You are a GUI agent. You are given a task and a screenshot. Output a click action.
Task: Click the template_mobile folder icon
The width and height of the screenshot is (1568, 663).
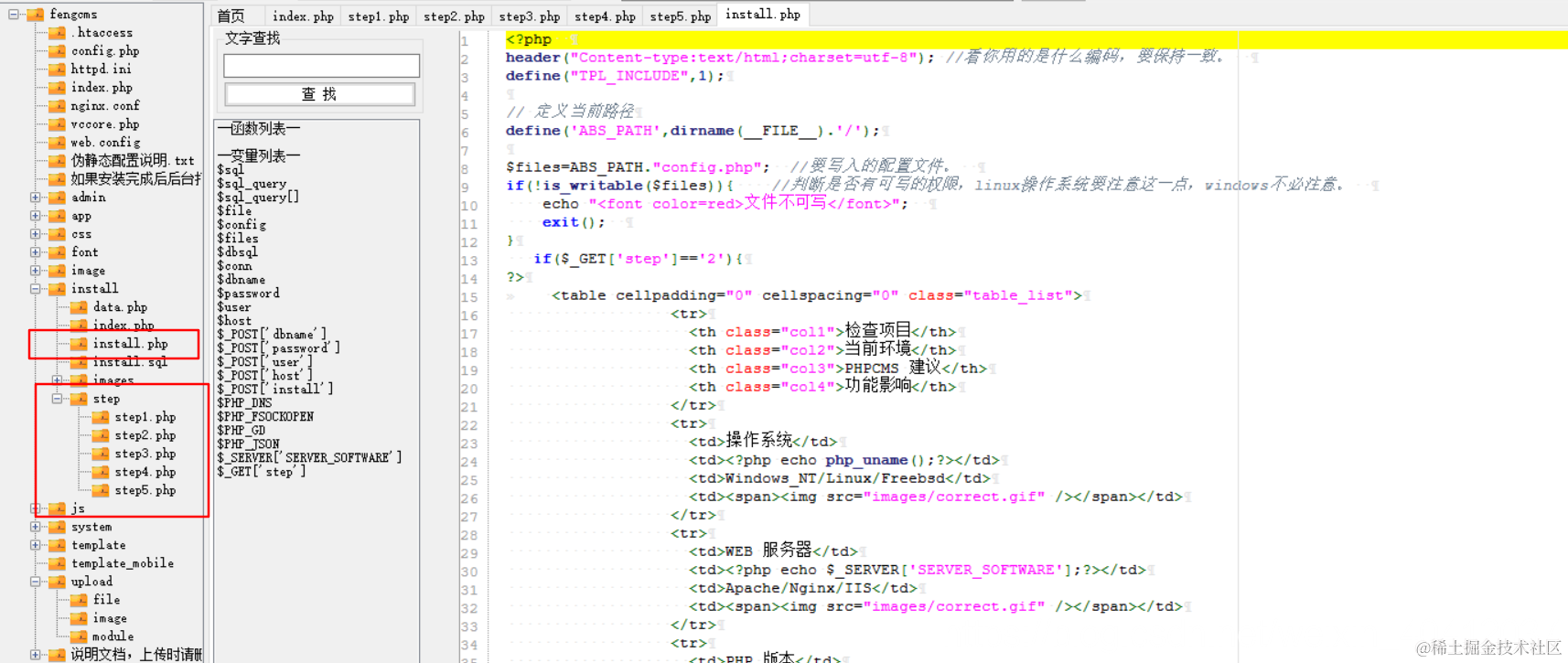pyautogui.click(x=58, y=563)
